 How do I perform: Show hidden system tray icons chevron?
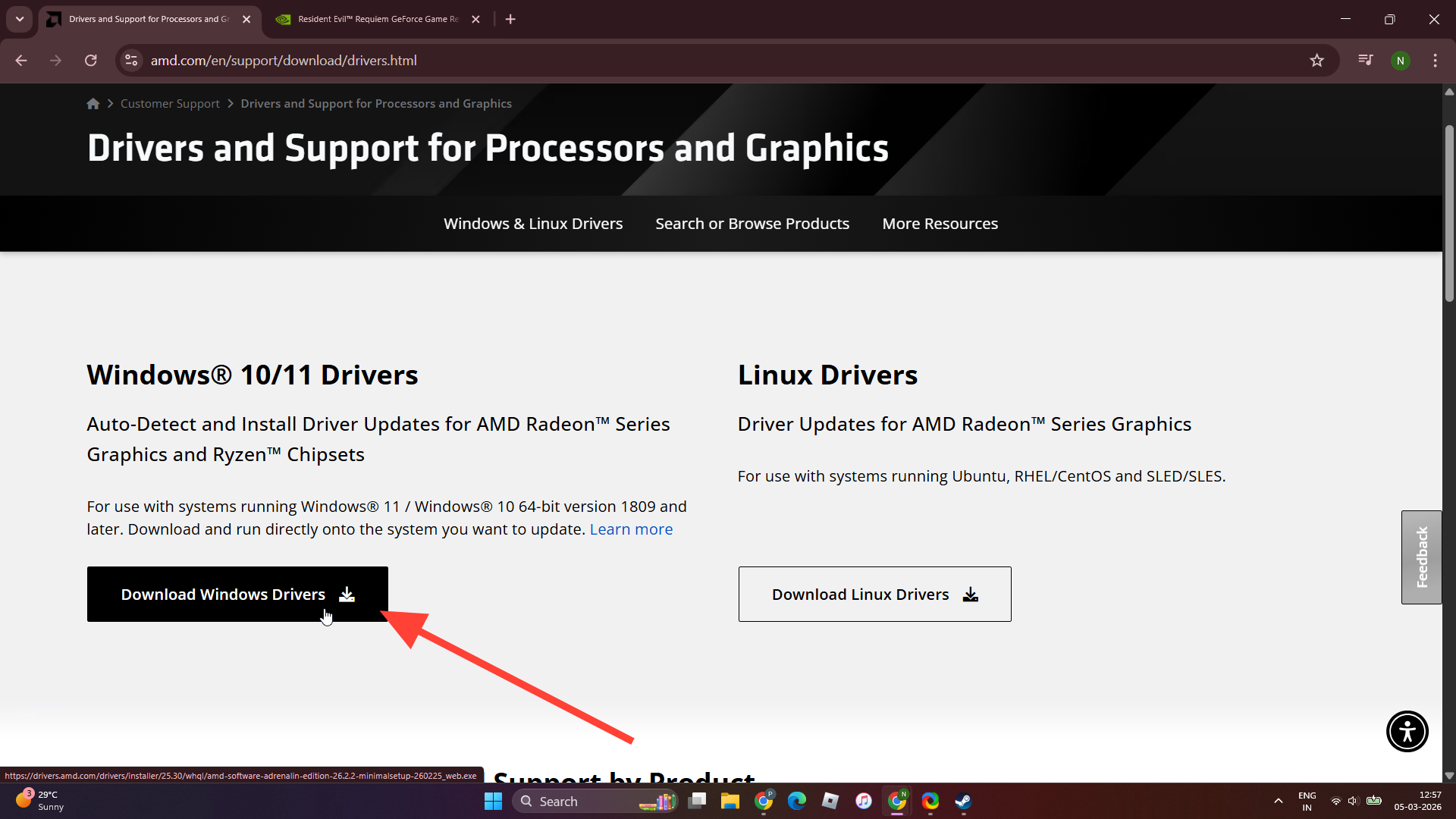click(x=1279, y=802)
